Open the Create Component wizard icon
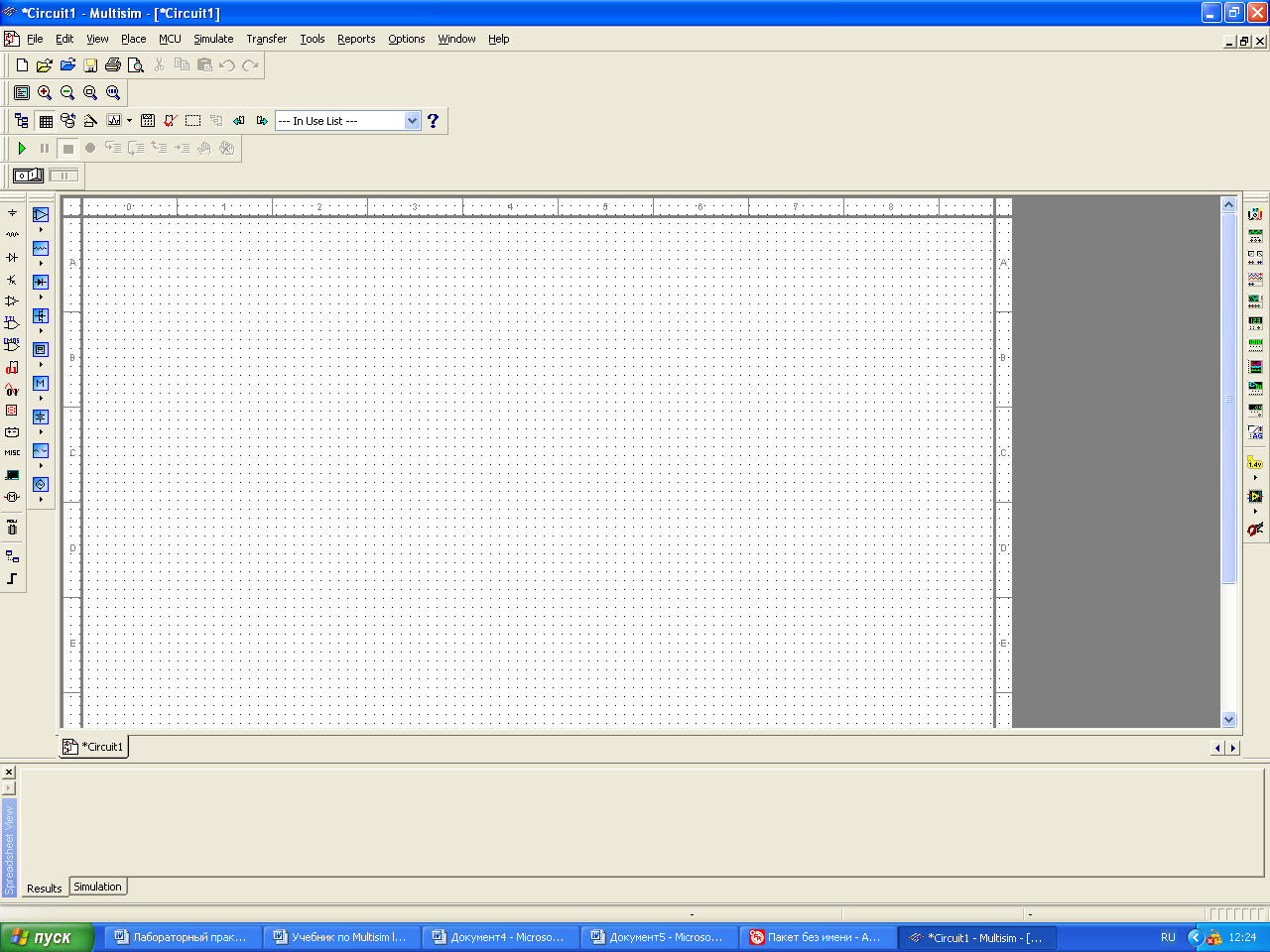Image resolution: width=1270 pixels, height=952 pixels. 90,121
